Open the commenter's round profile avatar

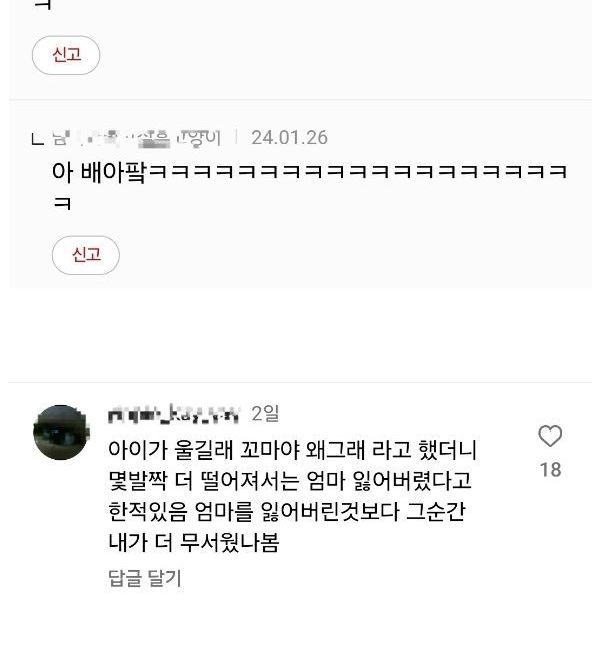point(60,432)
